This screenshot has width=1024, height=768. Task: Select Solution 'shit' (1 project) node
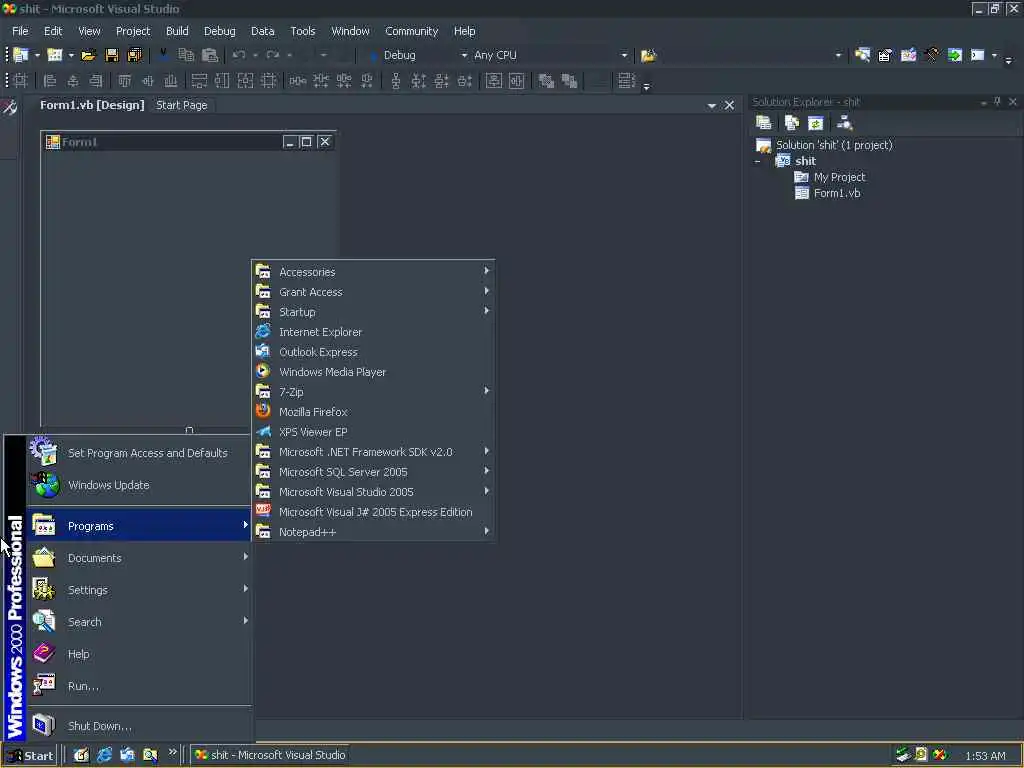pyautogui.click(x=833, y=145)
